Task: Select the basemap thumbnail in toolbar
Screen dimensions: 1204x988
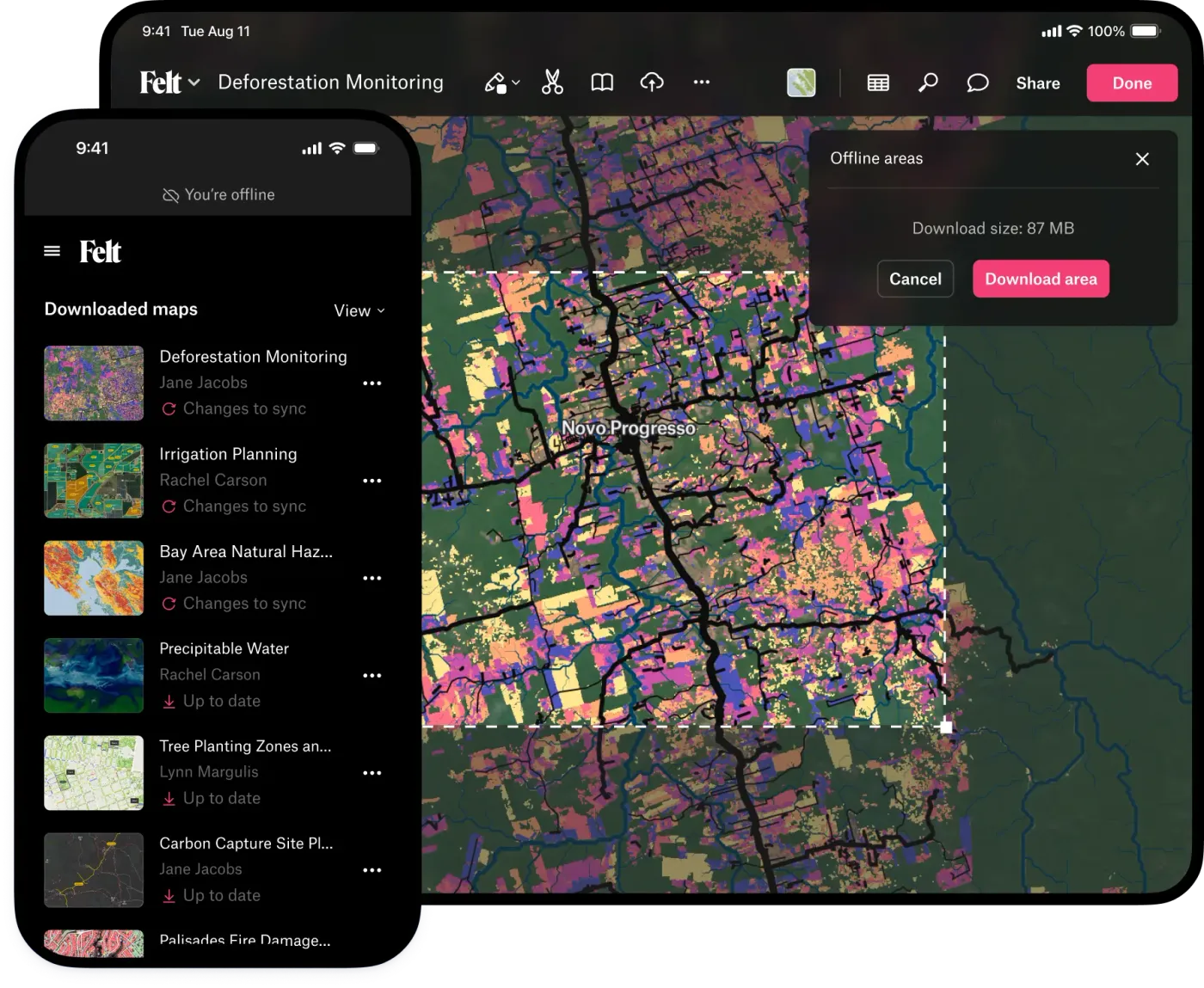Action: point(802,83)
